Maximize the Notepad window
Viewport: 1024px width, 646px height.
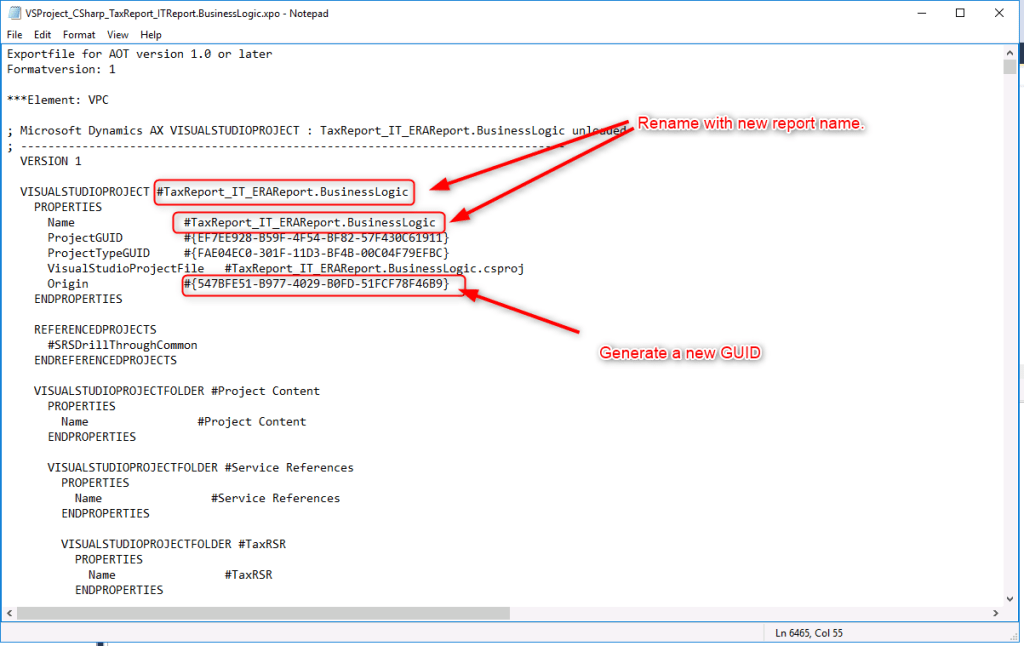click(960, 13)
